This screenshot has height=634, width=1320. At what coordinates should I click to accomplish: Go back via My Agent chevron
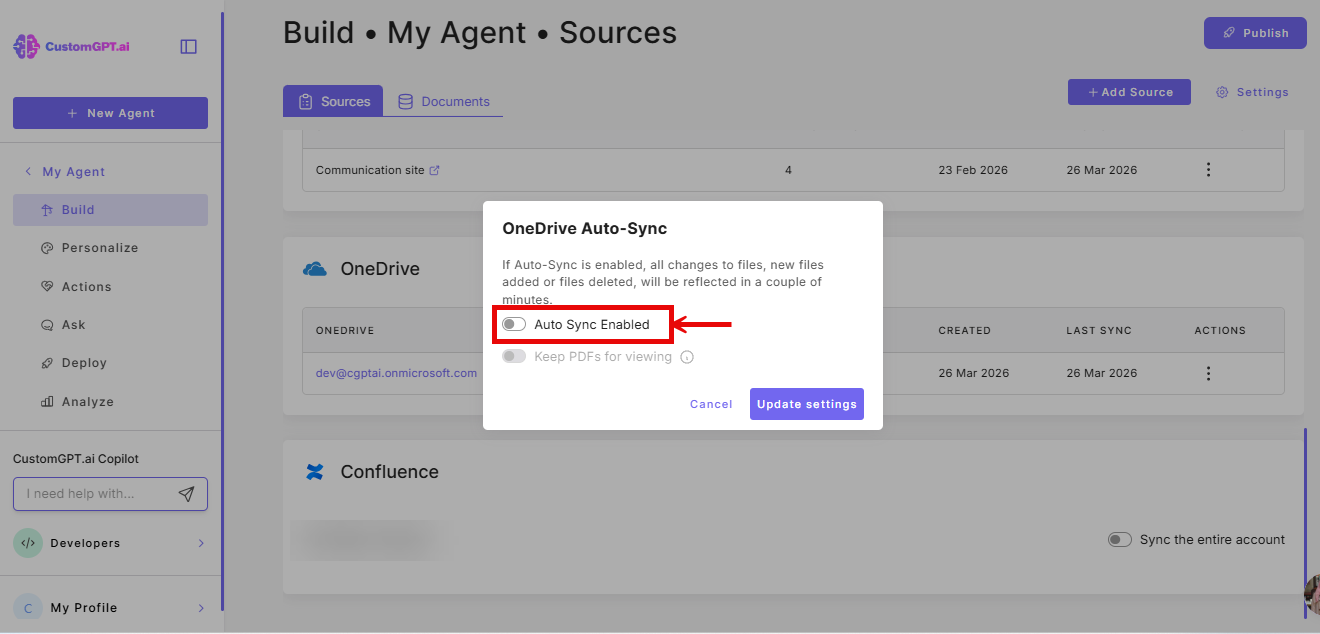[28, 172]
